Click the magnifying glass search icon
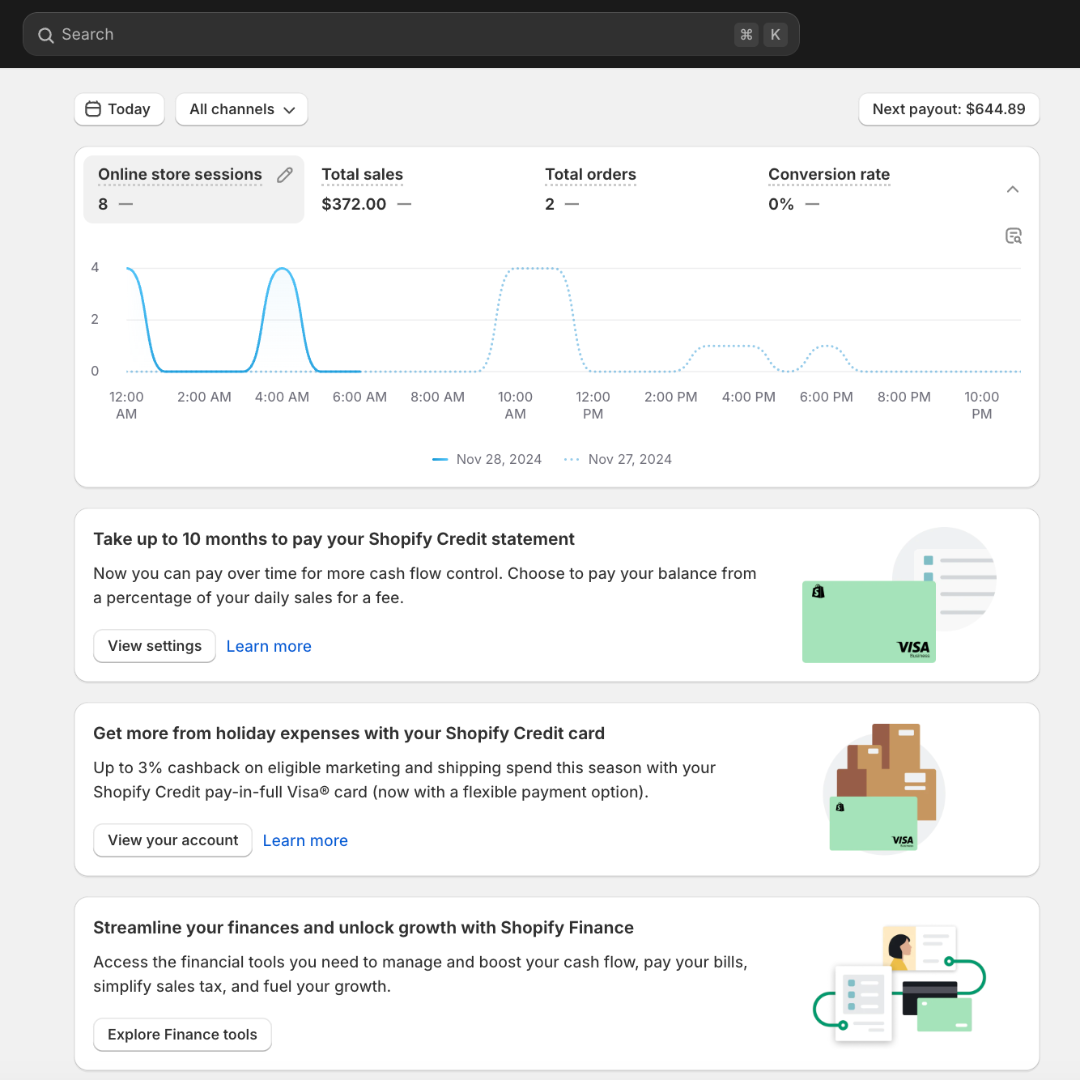The height and width of the screenshot is (1080, 1080). (x=45, y=35)
